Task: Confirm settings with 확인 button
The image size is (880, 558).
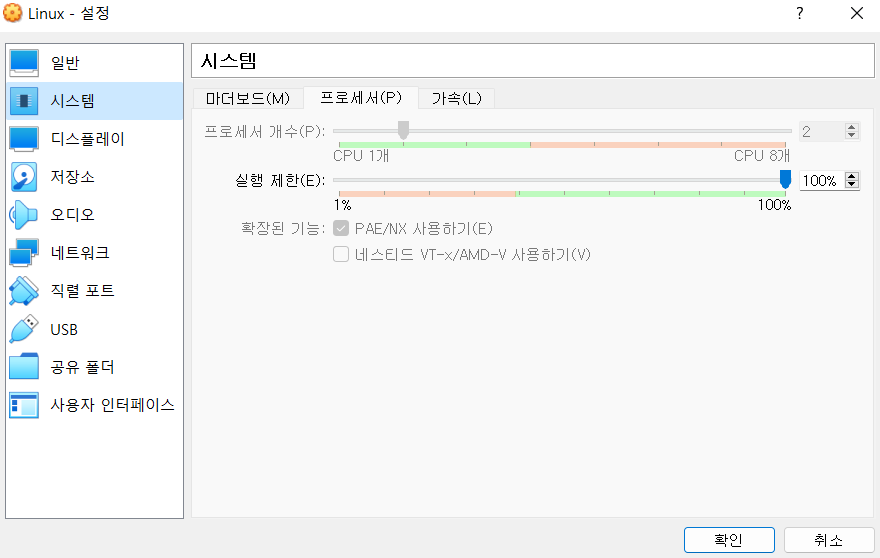Action: tap(729, 540)
